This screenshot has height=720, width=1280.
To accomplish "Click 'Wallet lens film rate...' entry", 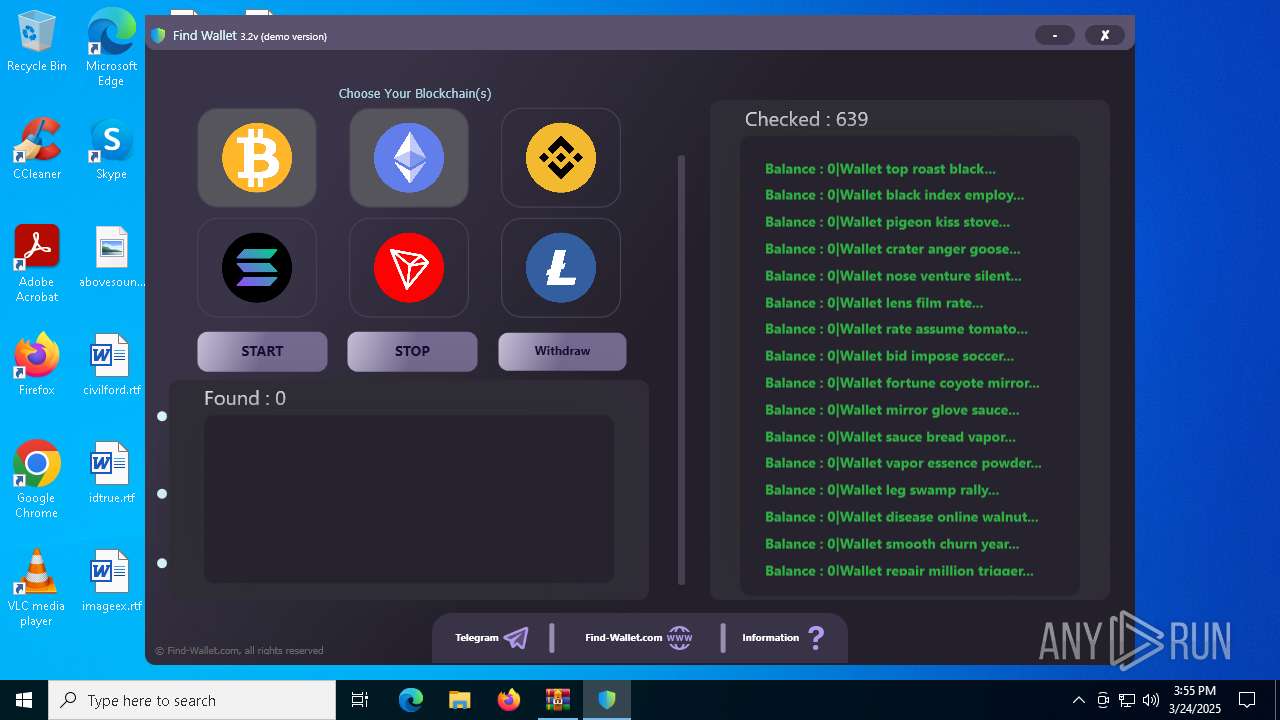I will [874, 303].
